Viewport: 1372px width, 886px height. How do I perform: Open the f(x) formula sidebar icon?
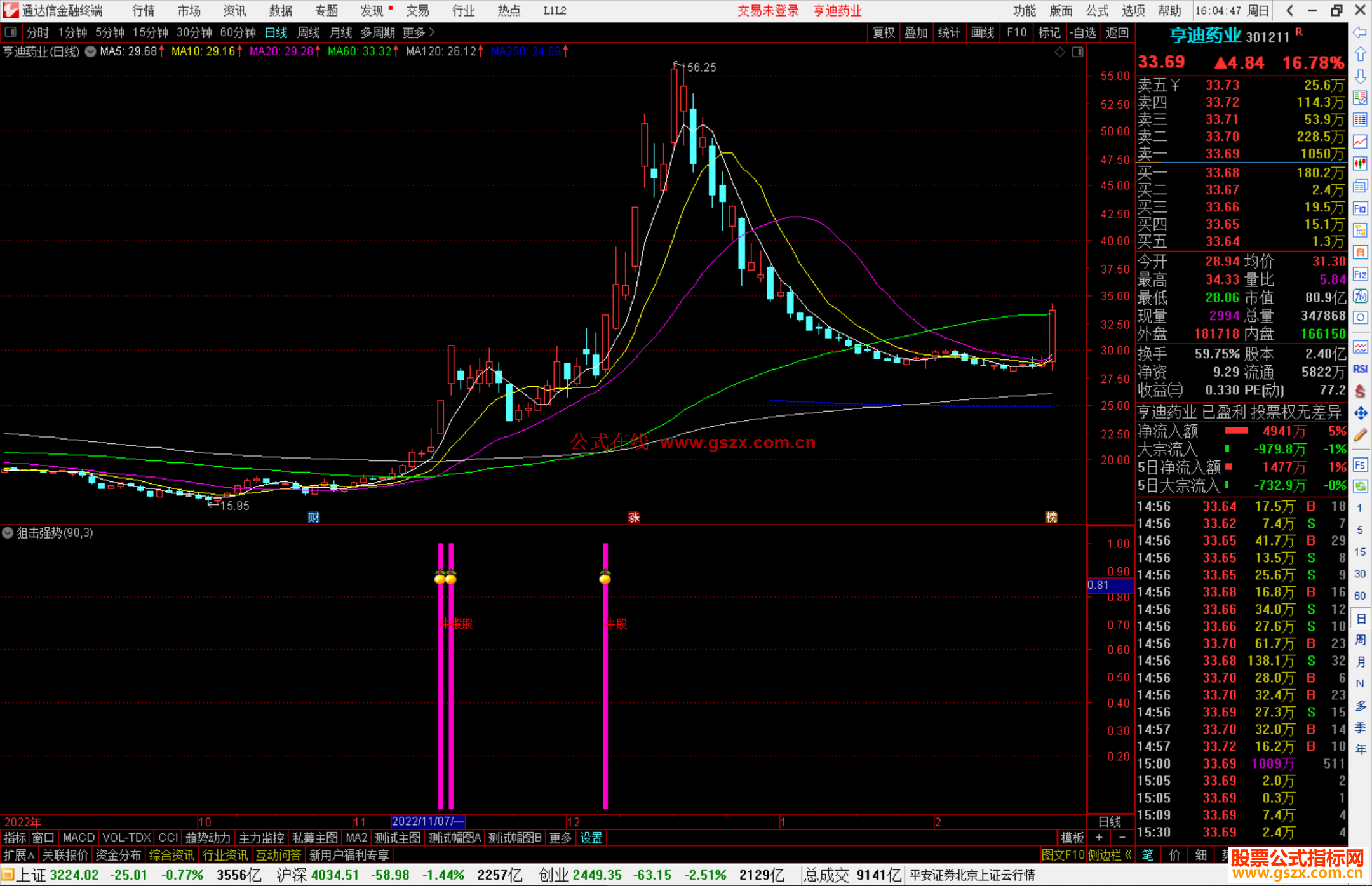click(1359, 296)
